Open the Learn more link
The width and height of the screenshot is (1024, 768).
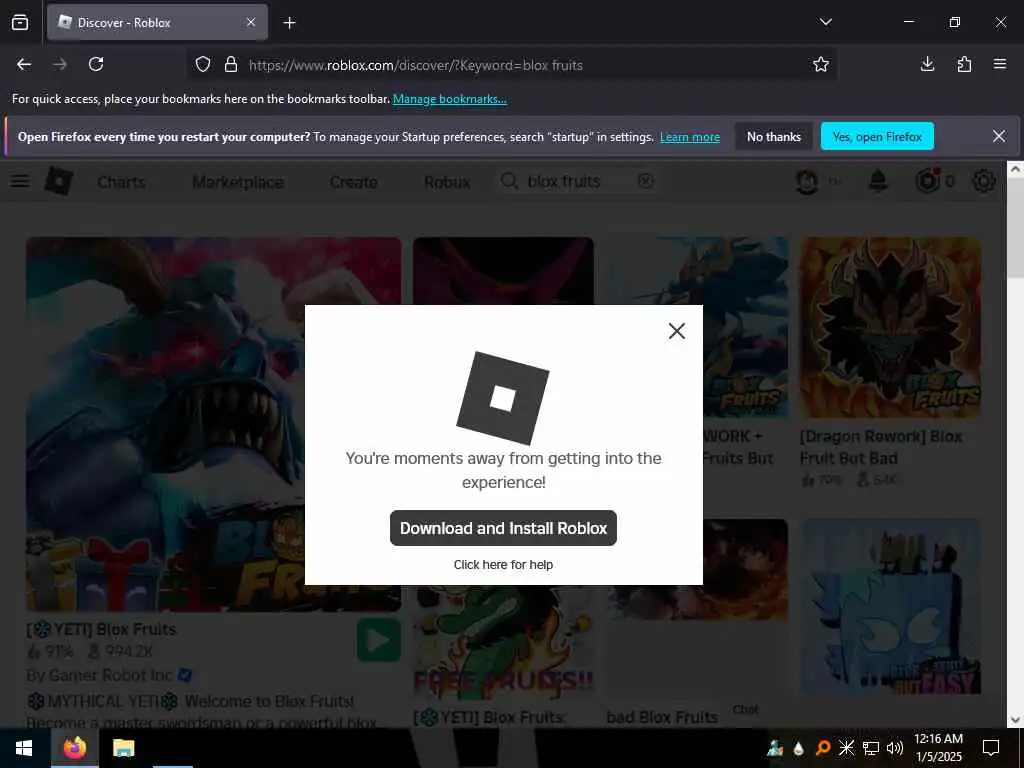point(690,137)
